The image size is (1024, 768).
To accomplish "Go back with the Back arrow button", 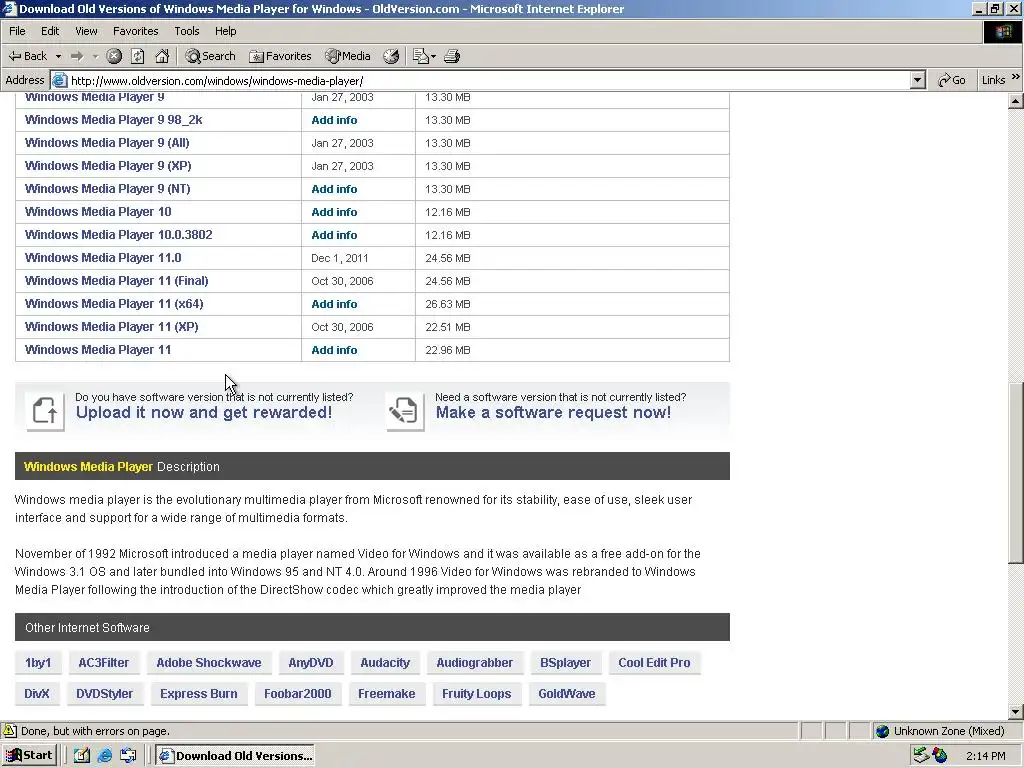I will [x=27, y=56].
